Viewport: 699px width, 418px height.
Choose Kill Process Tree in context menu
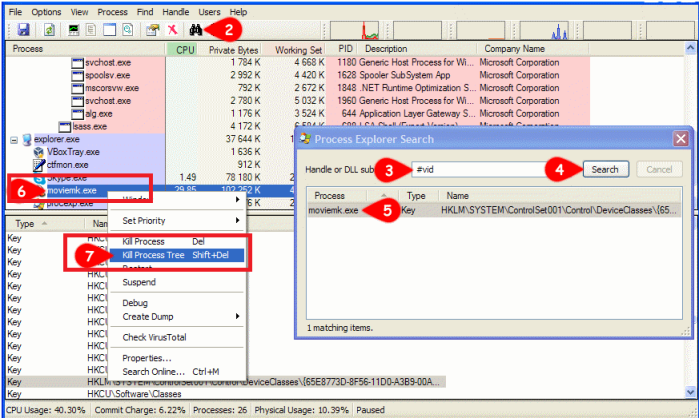[177, 255]
